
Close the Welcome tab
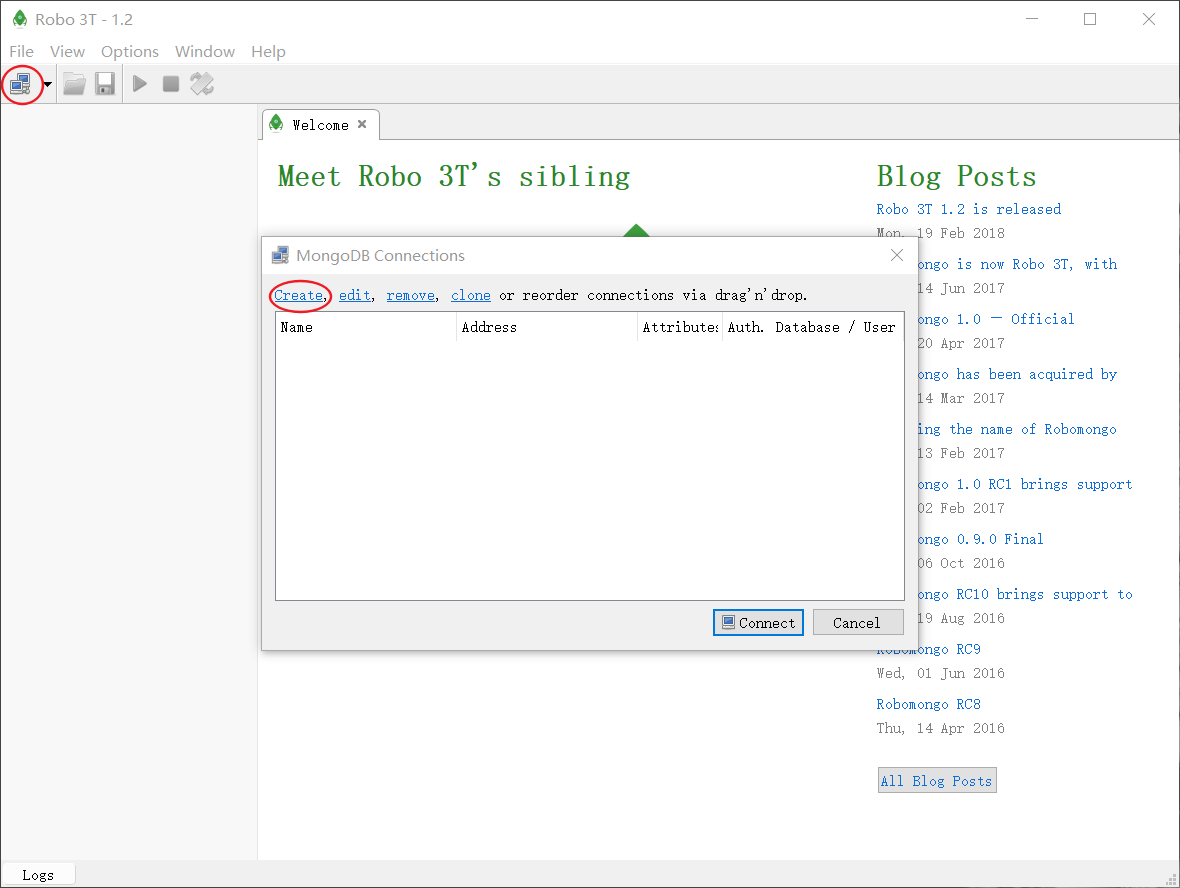coord(362,124)
